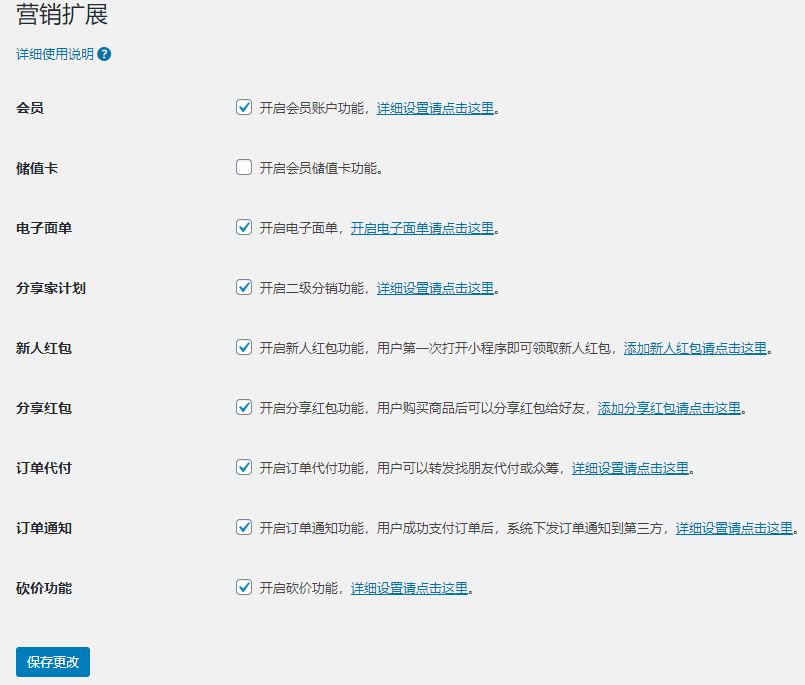Click 添加分享红包请点击这里 link
The width and height of the screenshot is (805, 685).
(x=669, y=408)
